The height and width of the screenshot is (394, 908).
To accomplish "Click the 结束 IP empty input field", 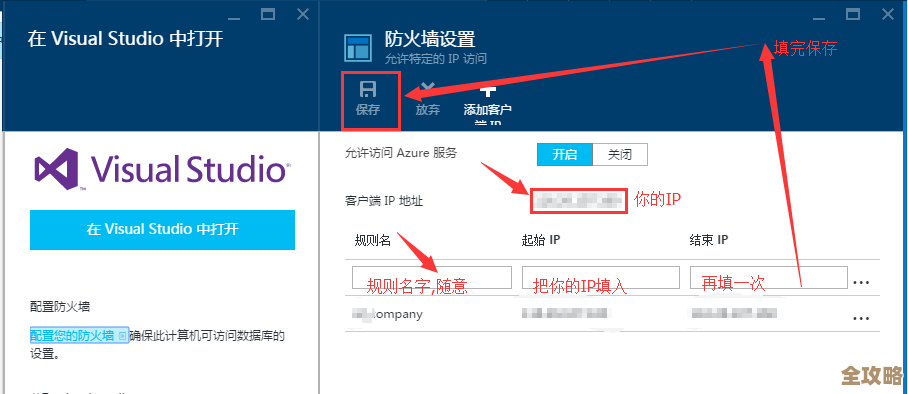I will point(768,278).
